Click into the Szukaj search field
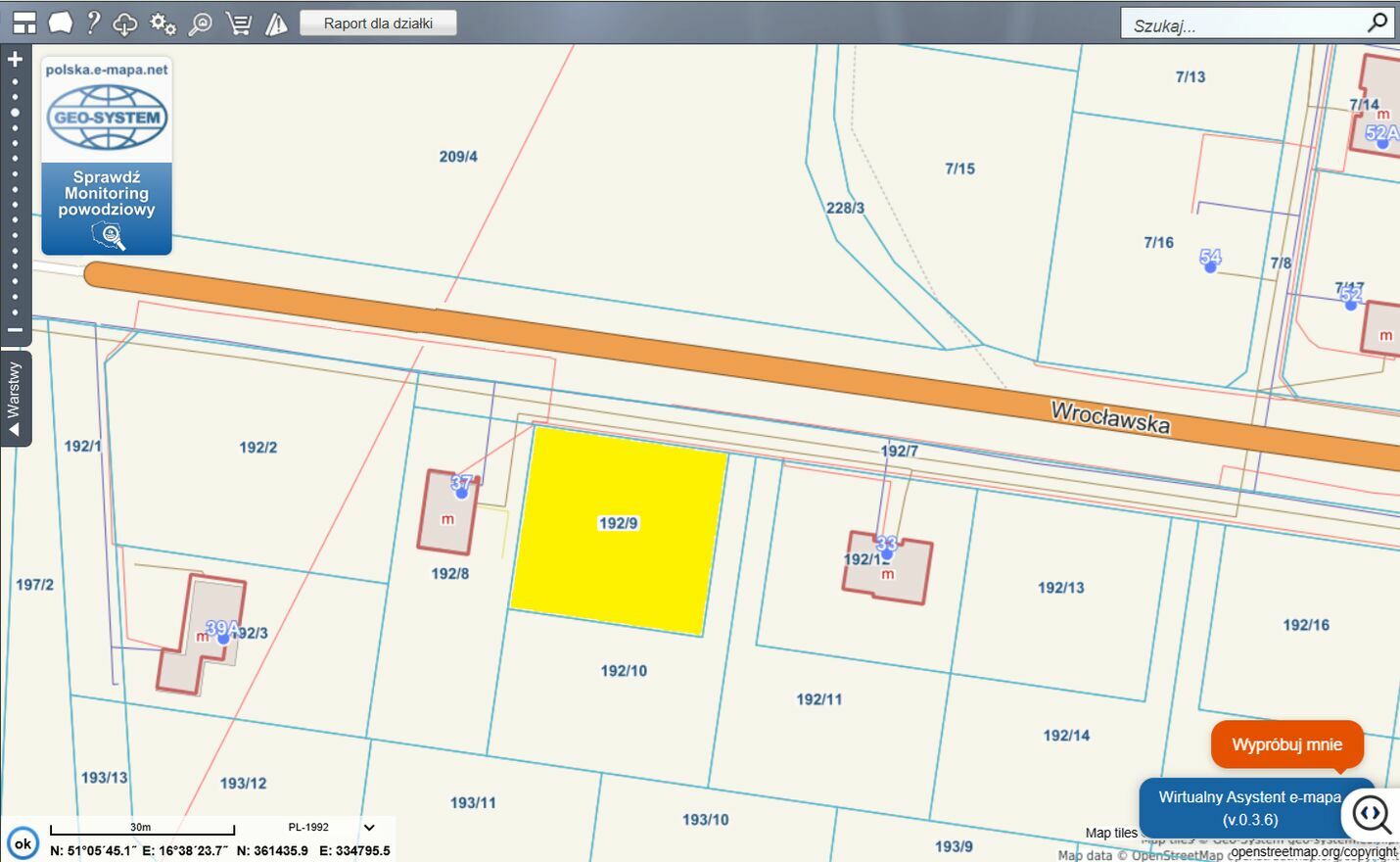Viewport: 1400px width, 862px height. (1241, 24)
